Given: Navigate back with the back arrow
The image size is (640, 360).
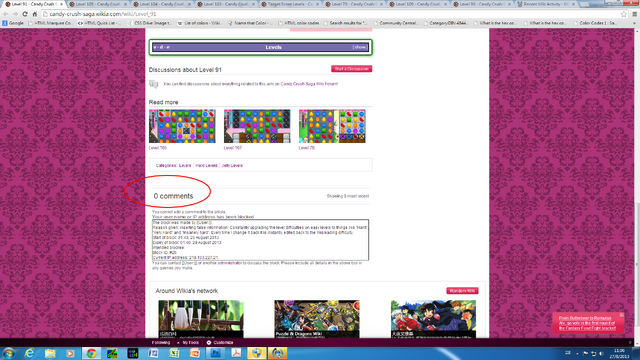Looking at the screenshot, I should coord(6,14).
